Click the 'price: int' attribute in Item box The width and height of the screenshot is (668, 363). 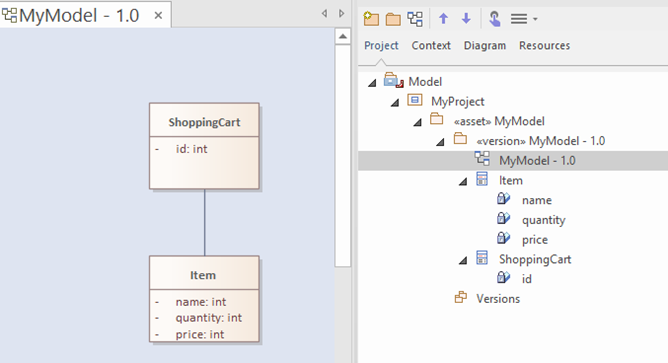click(199, 334)
